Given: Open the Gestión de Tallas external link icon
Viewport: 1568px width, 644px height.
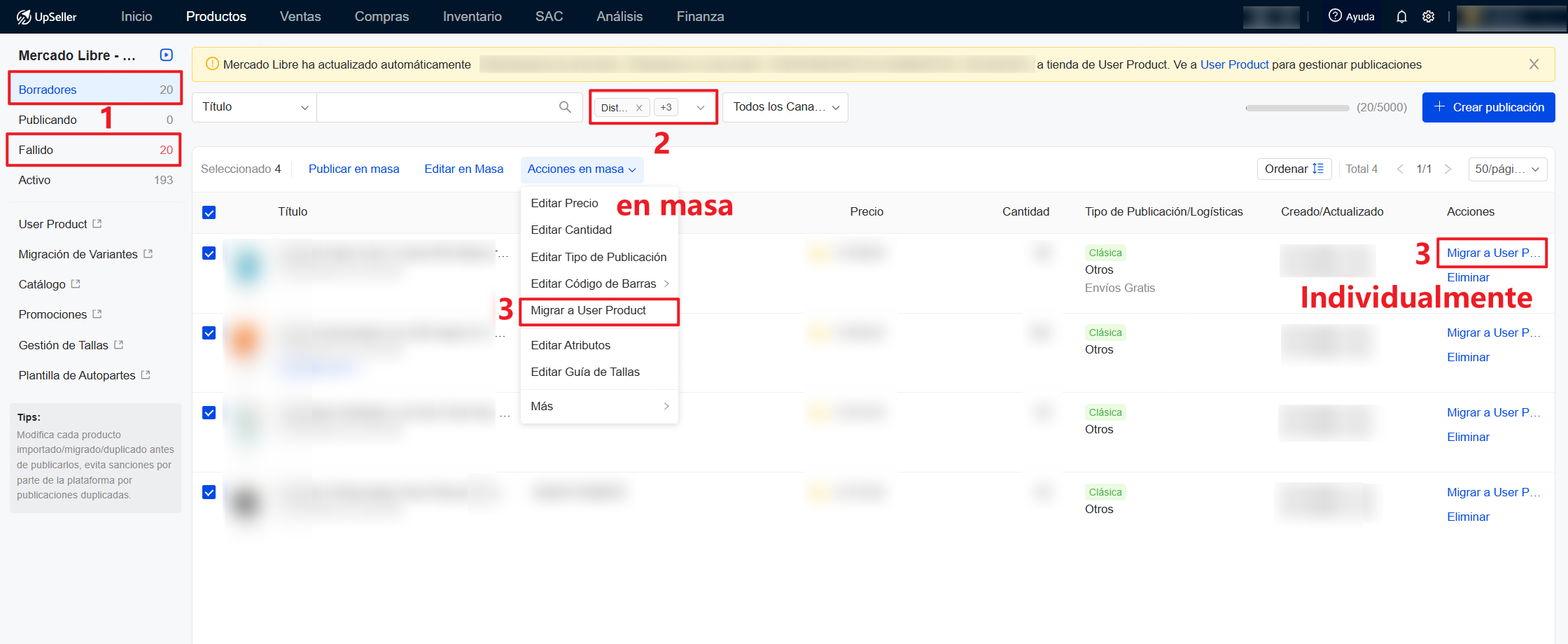Looking at the screenshot, I should pos(118,345).
